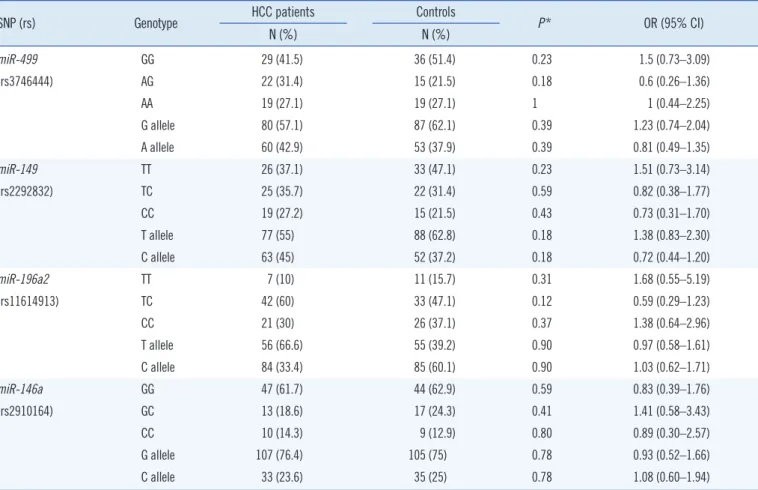758x490 pixels.
Task: Click HCC value 56 (66.6)
Action: [x=282, y=346]
